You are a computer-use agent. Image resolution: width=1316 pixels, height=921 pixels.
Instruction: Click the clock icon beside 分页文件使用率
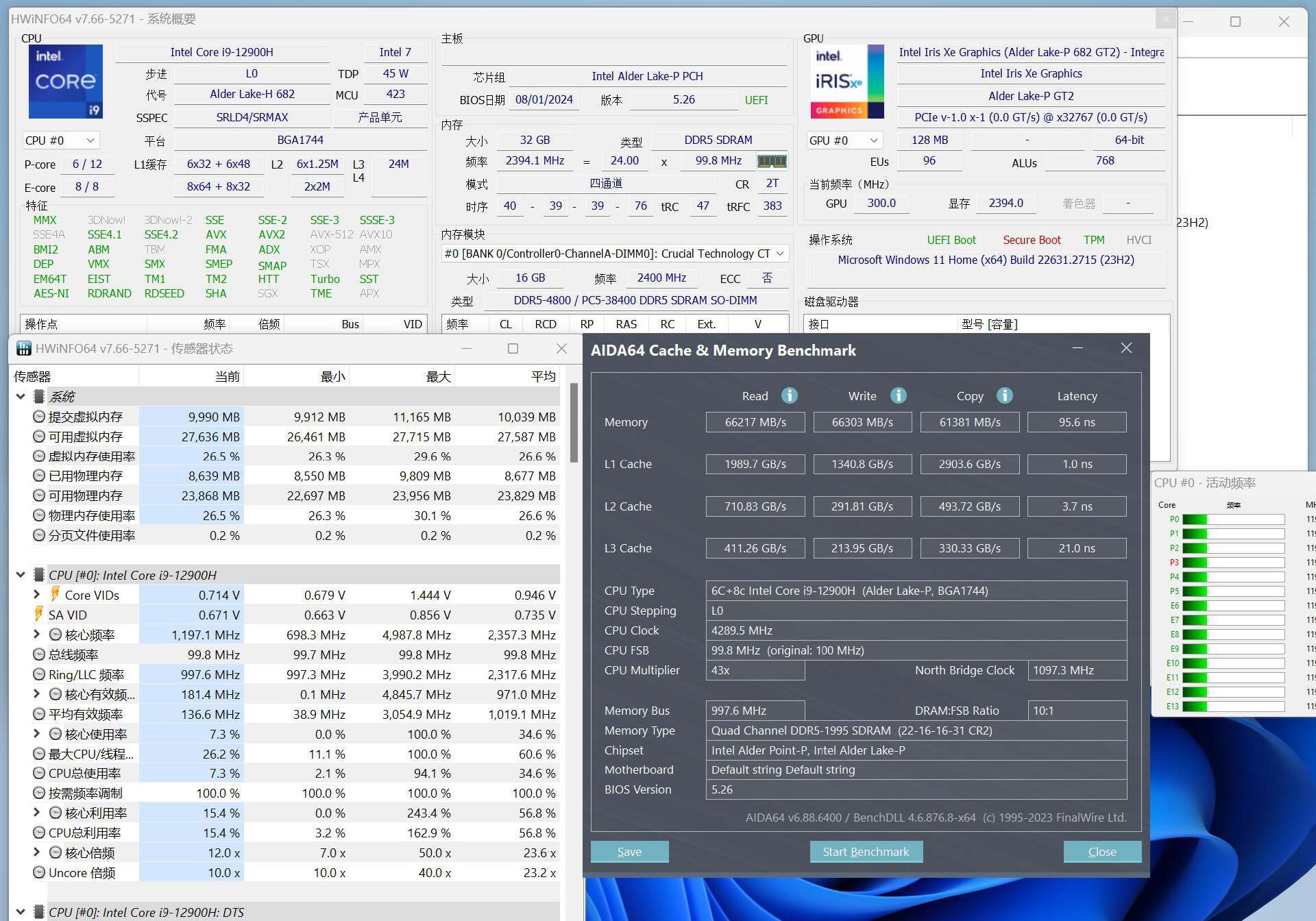pyautogui.click(x=39, y=535)
